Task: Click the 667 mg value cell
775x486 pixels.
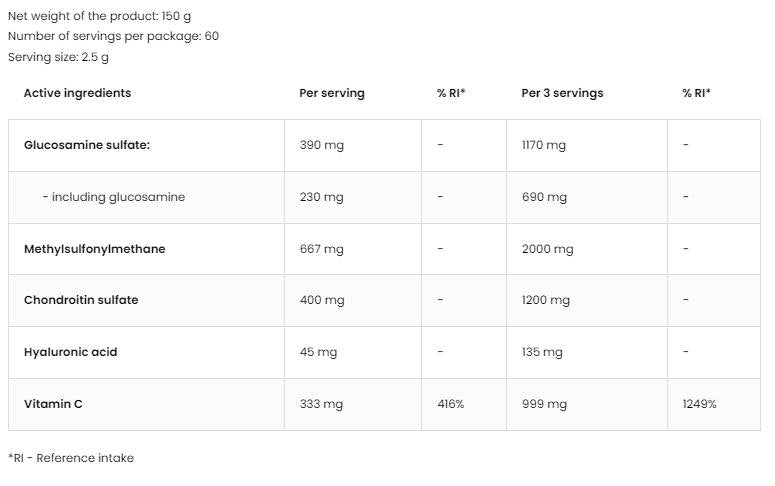Action: (x=321, y=249)
